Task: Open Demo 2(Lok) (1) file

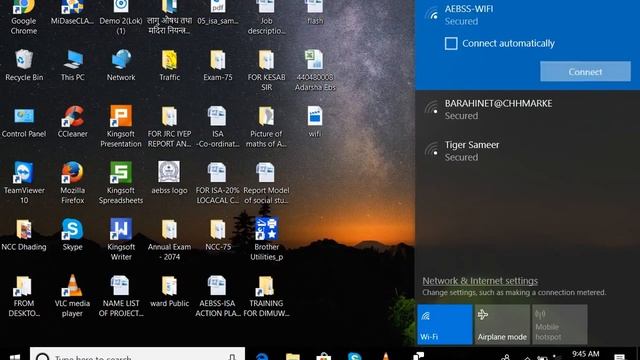Action: [x=121, y=16]
